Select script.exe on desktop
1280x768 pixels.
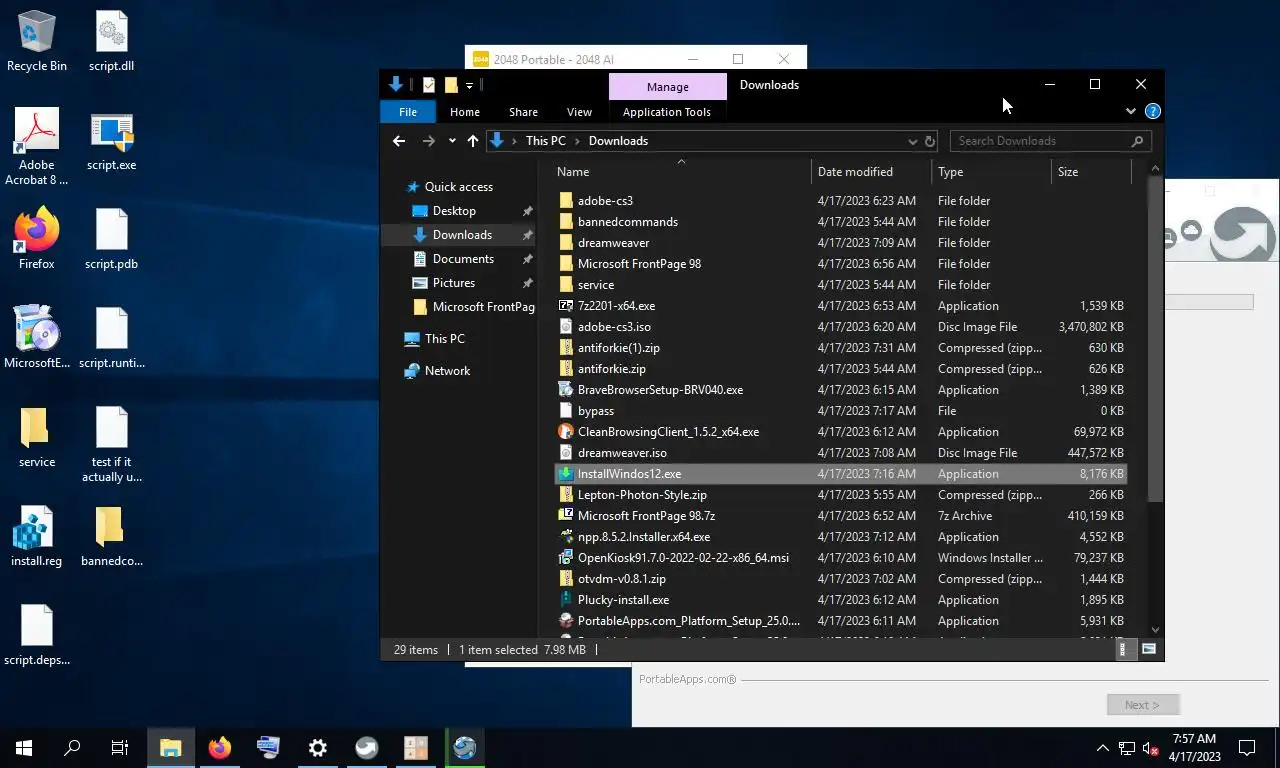pyautogui.click(x=112, y=141)
